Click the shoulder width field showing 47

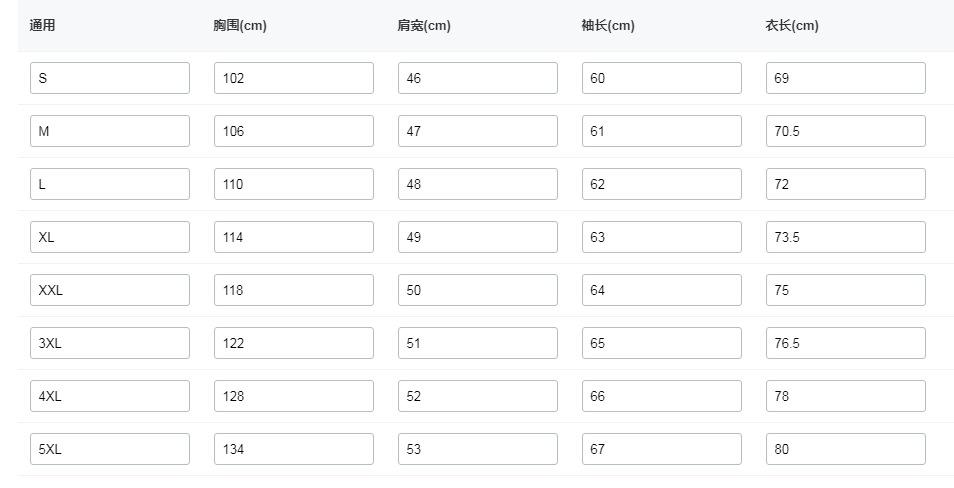click(478, 131)
